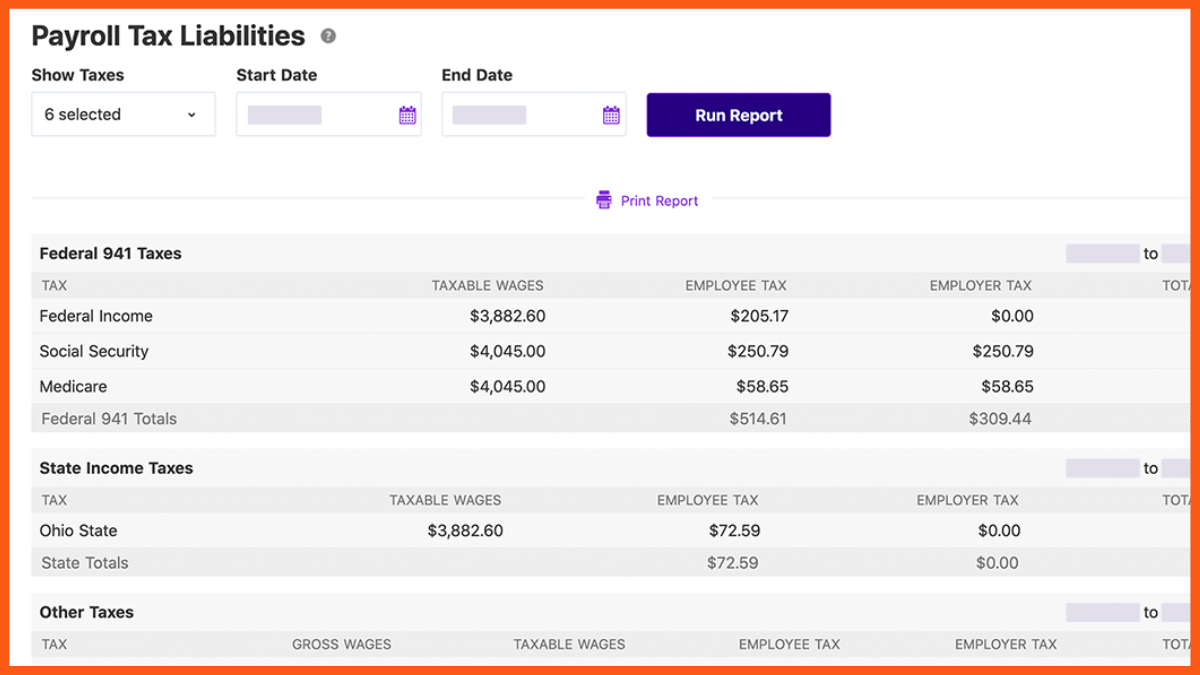
Task: Click the State Totals row
Action: click(x=85, y=563)
